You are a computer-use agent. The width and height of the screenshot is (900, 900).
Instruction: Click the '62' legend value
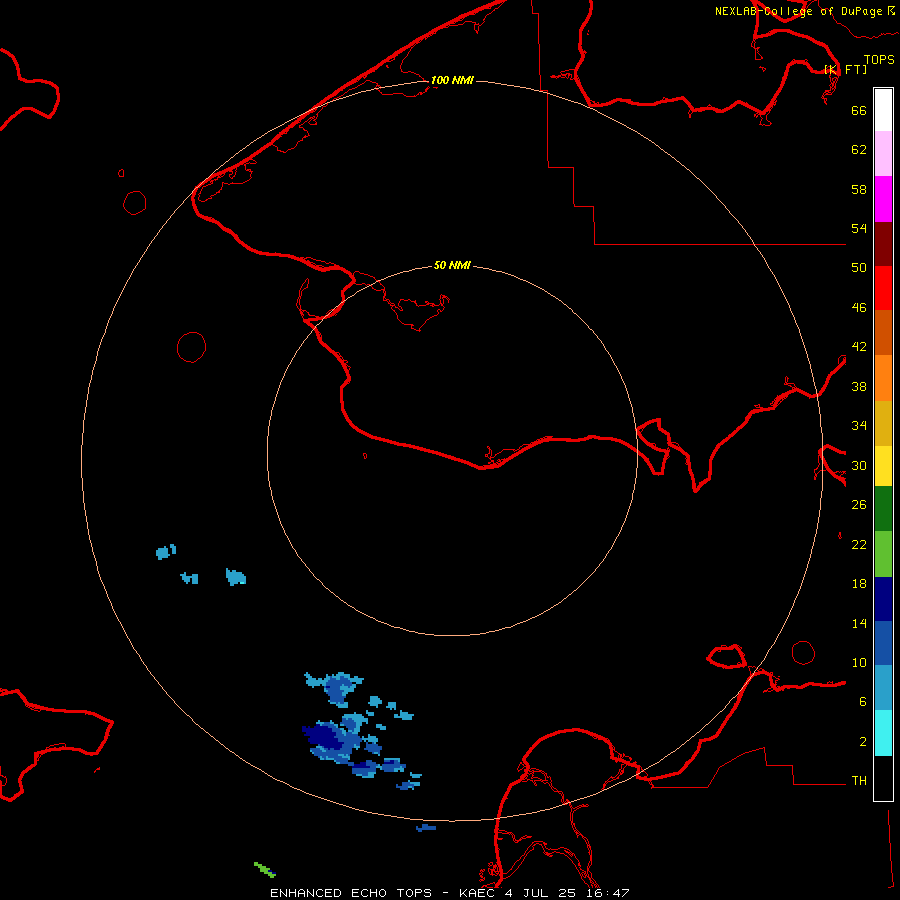tap(859, 150)
